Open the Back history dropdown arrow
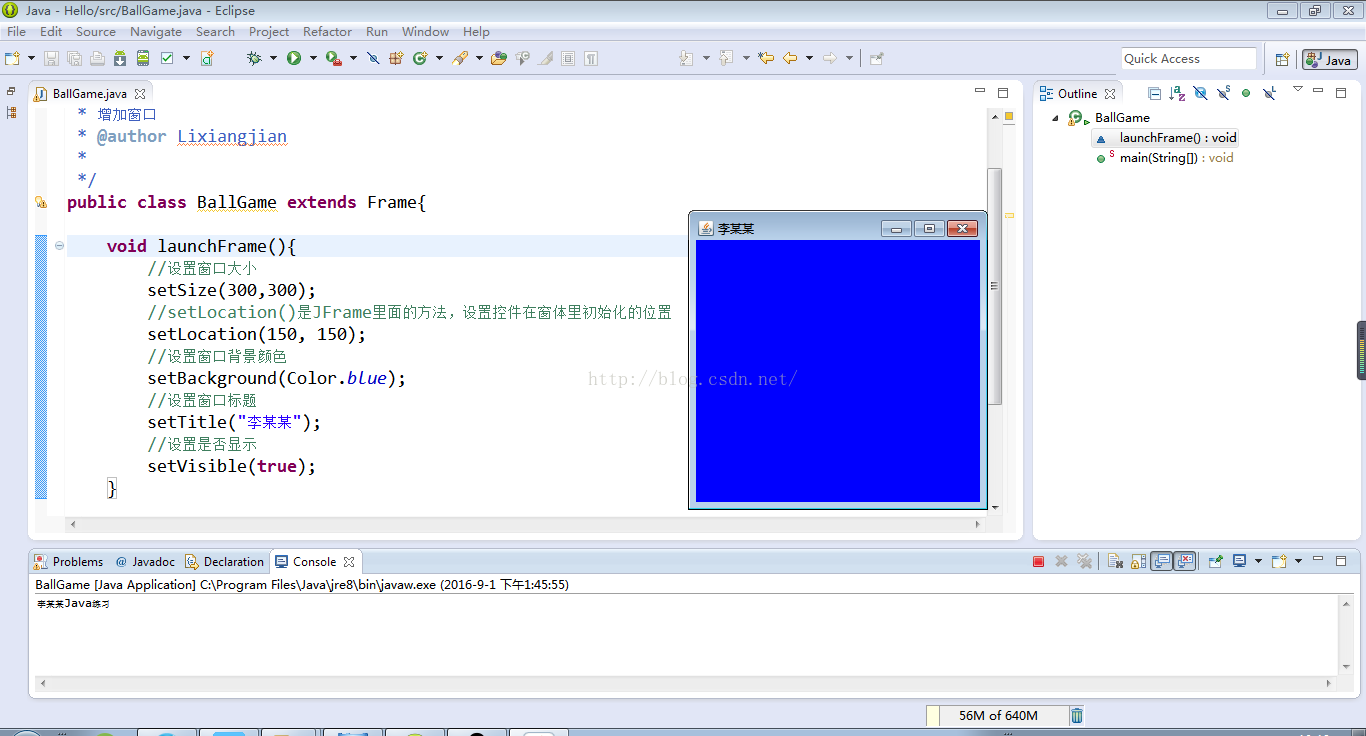 809,58
